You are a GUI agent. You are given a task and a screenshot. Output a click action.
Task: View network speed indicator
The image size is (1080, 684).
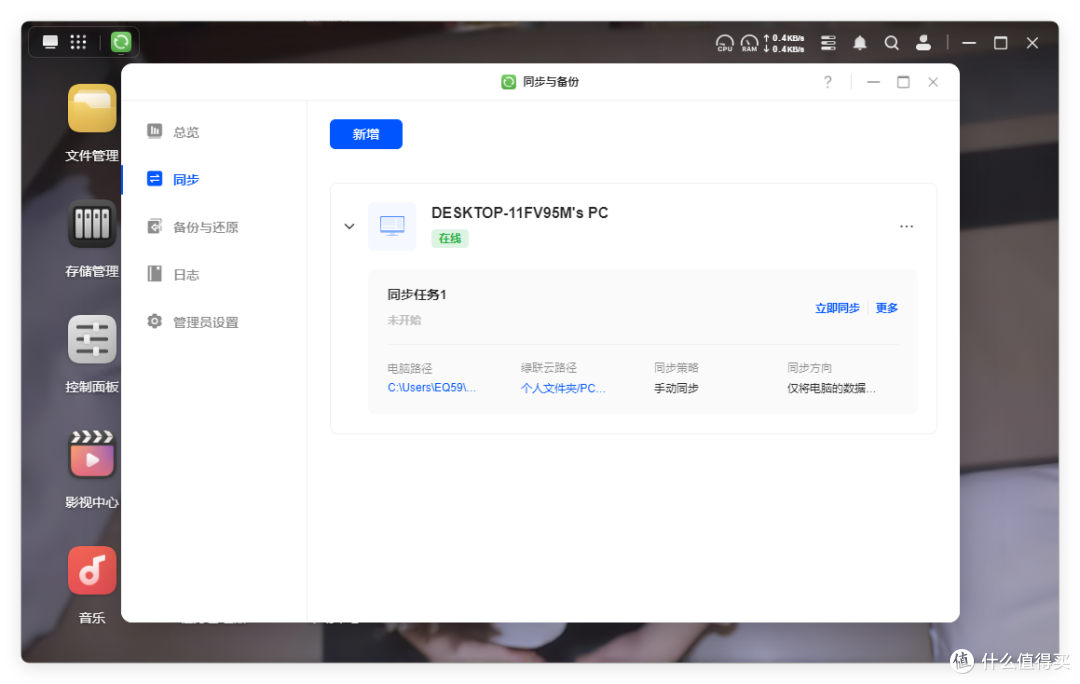tap(784, 43)
